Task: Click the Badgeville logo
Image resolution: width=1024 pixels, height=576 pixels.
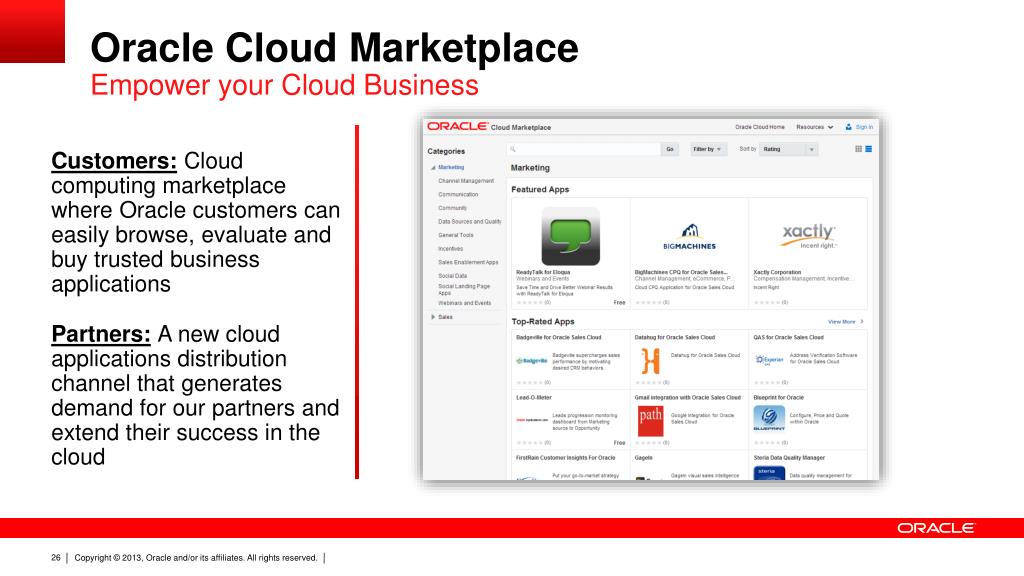Action: pos(532,360)
